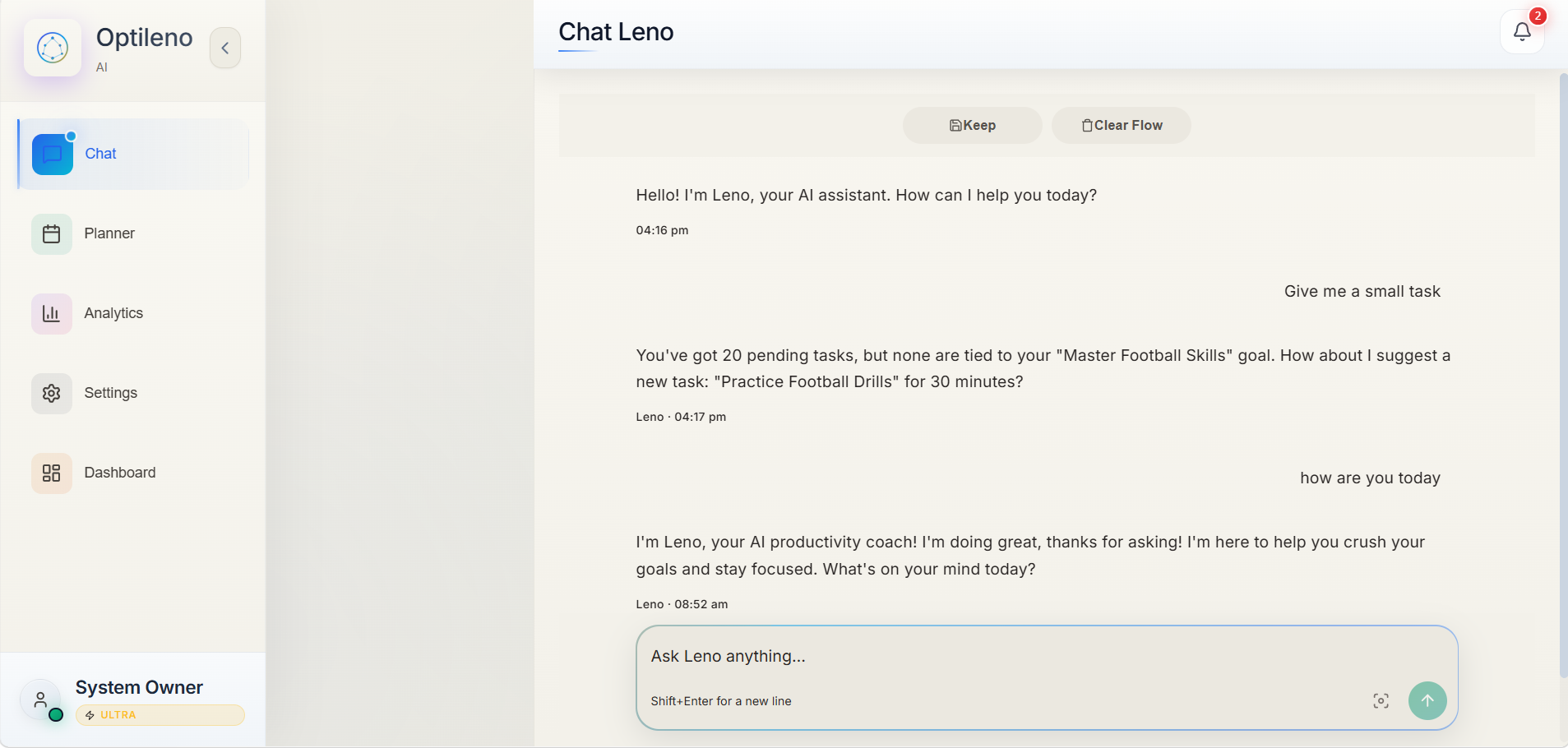Click the ULTRA plan badge
Image resolution: width=1568 pixels, height=748 pixels.
tap(160, 715)
